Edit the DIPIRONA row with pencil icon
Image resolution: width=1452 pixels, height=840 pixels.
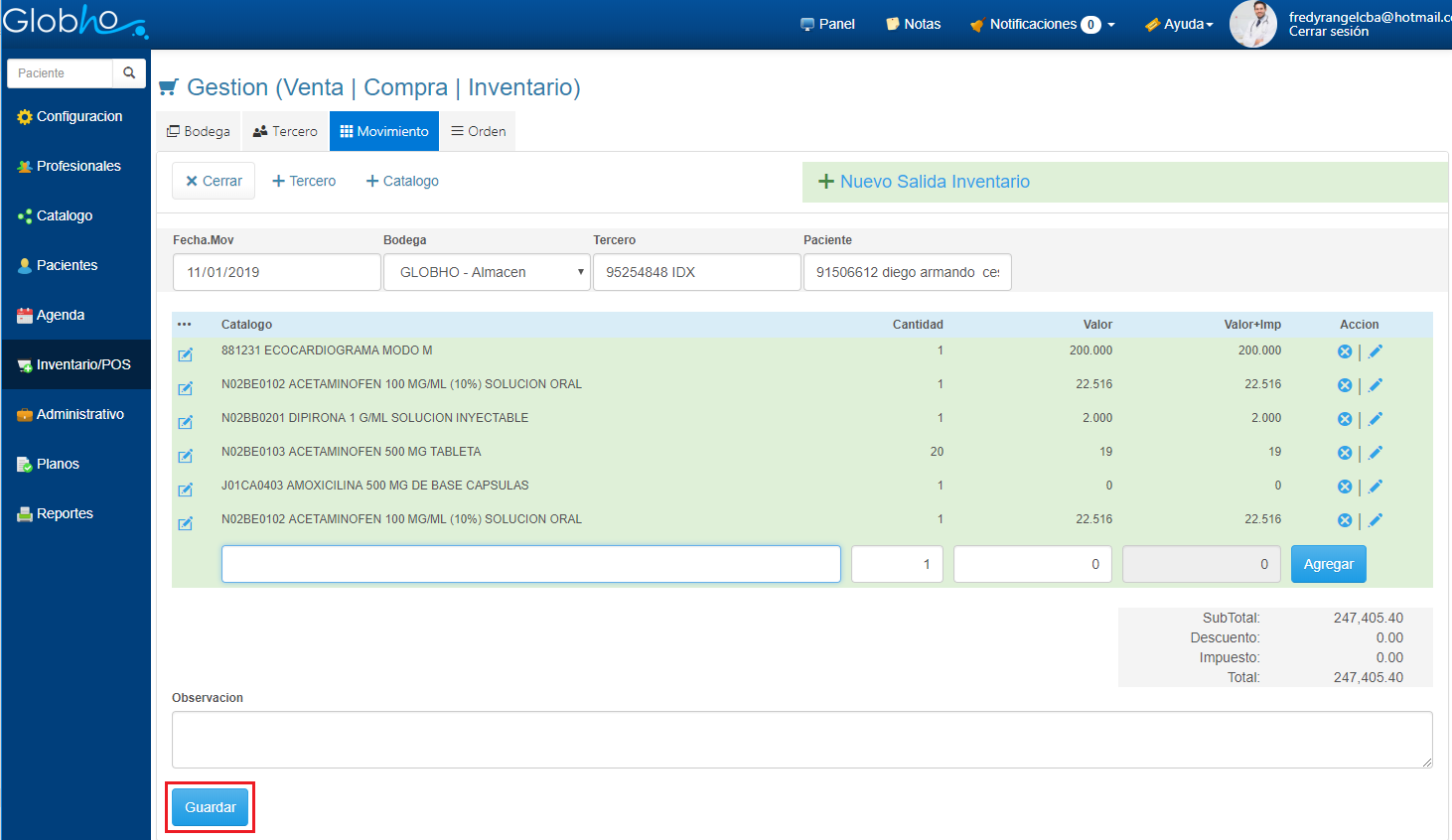tap(1376, 419)
